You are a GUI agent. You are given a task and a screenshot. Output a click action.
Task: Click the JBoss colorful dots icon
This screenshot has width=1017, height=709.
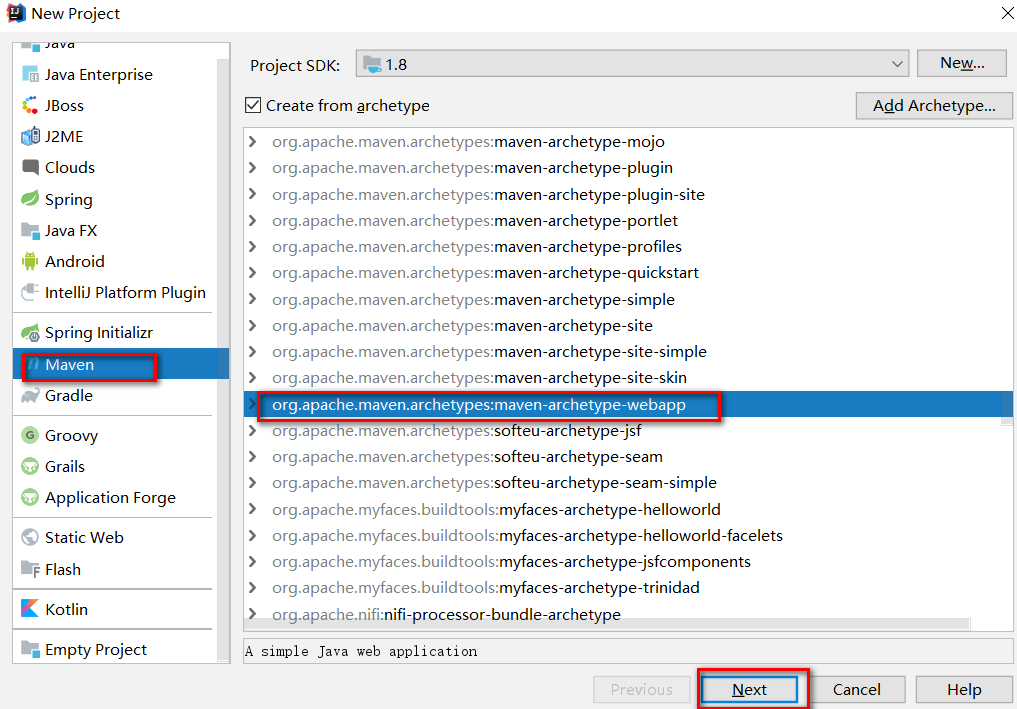[30, 106]
